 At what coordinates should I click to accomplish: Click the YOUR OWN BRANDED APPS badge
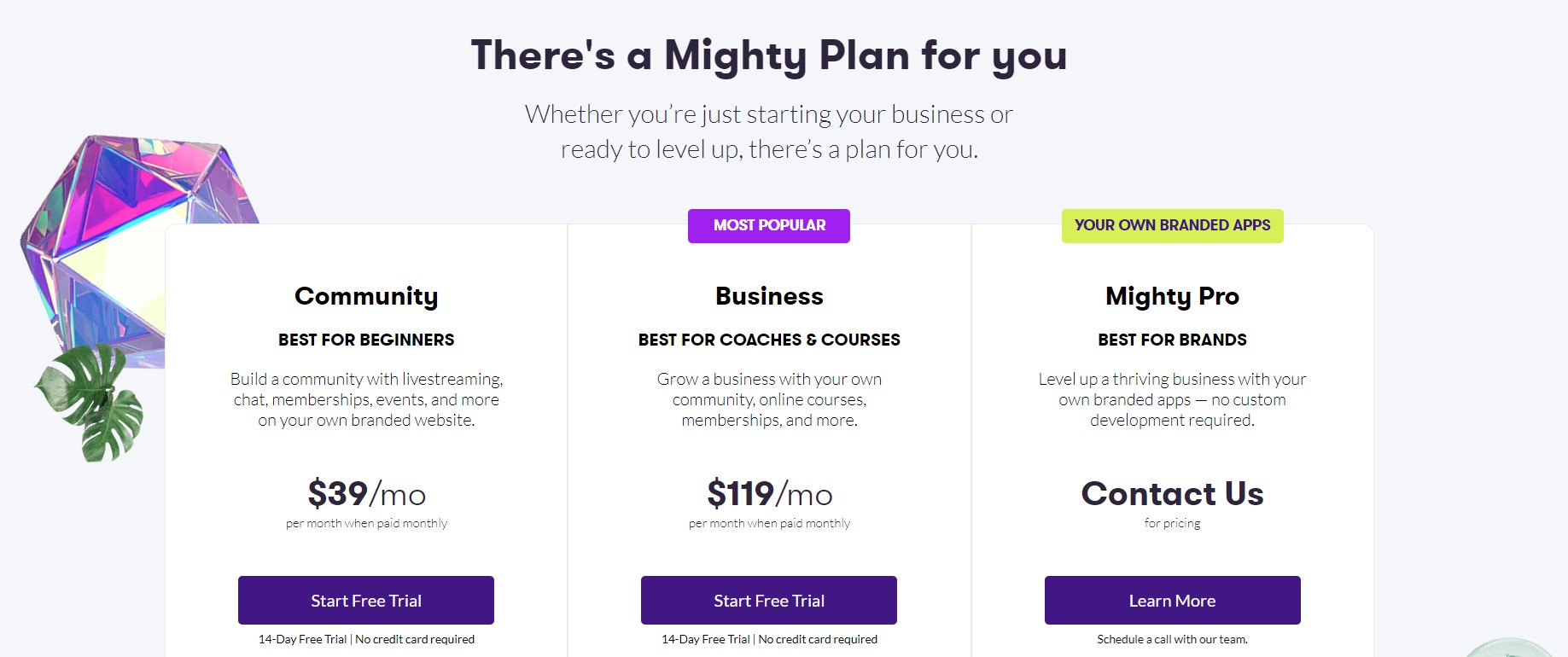1172,226
